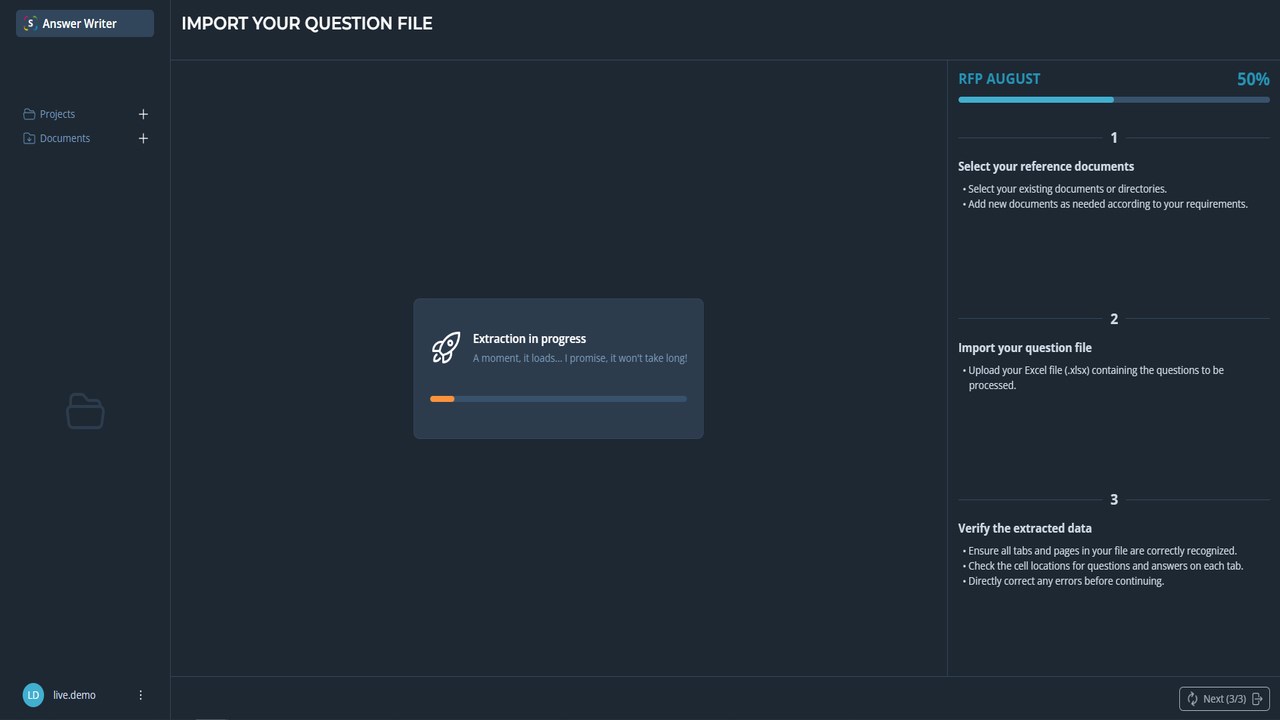Viewport: 1280px width, 720px height.
Task: Click the LD user avatar
Action: click(33, 695)
